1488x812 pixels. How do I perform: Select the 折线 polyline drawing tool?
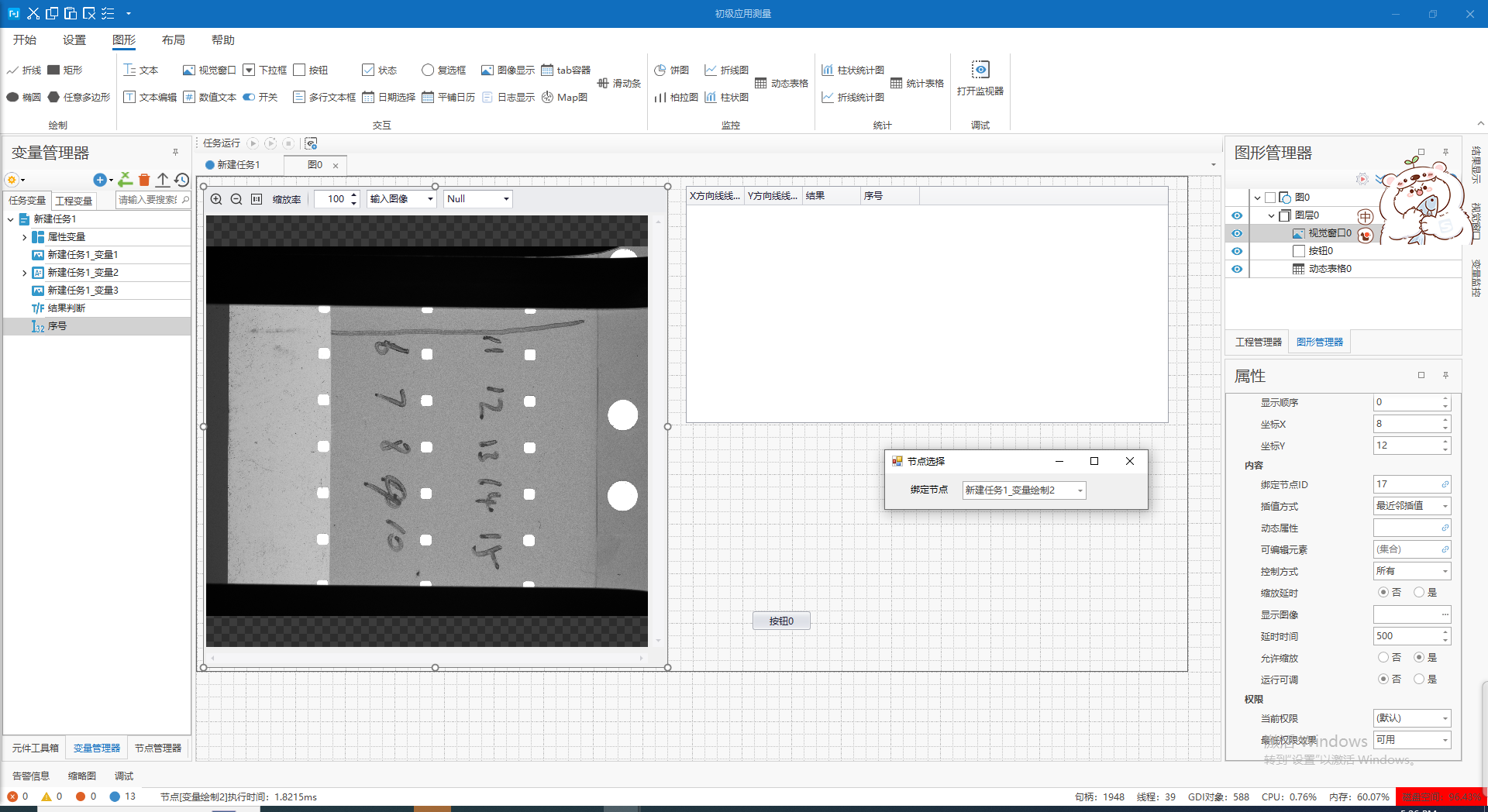pyautogui.click(x=24, y=71)
